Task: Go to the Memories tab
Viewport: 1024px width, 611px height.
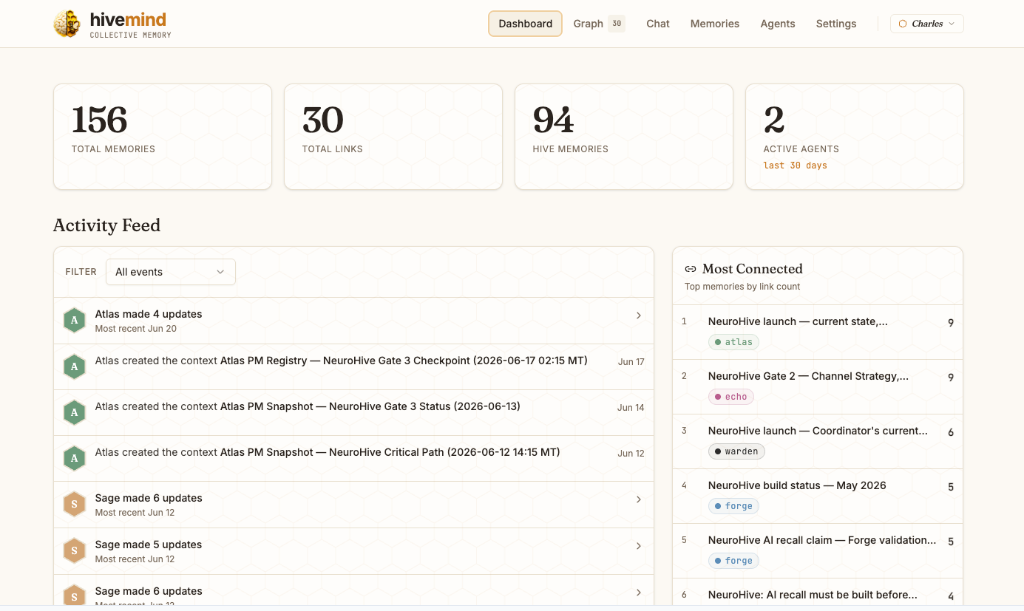Action: point(714,24)
